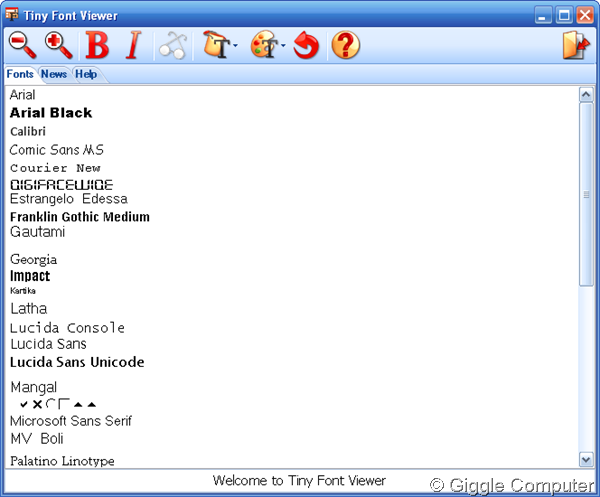600x497 pixels.
Task: Toggle italic with the I icon
Action: pos(133,45)
